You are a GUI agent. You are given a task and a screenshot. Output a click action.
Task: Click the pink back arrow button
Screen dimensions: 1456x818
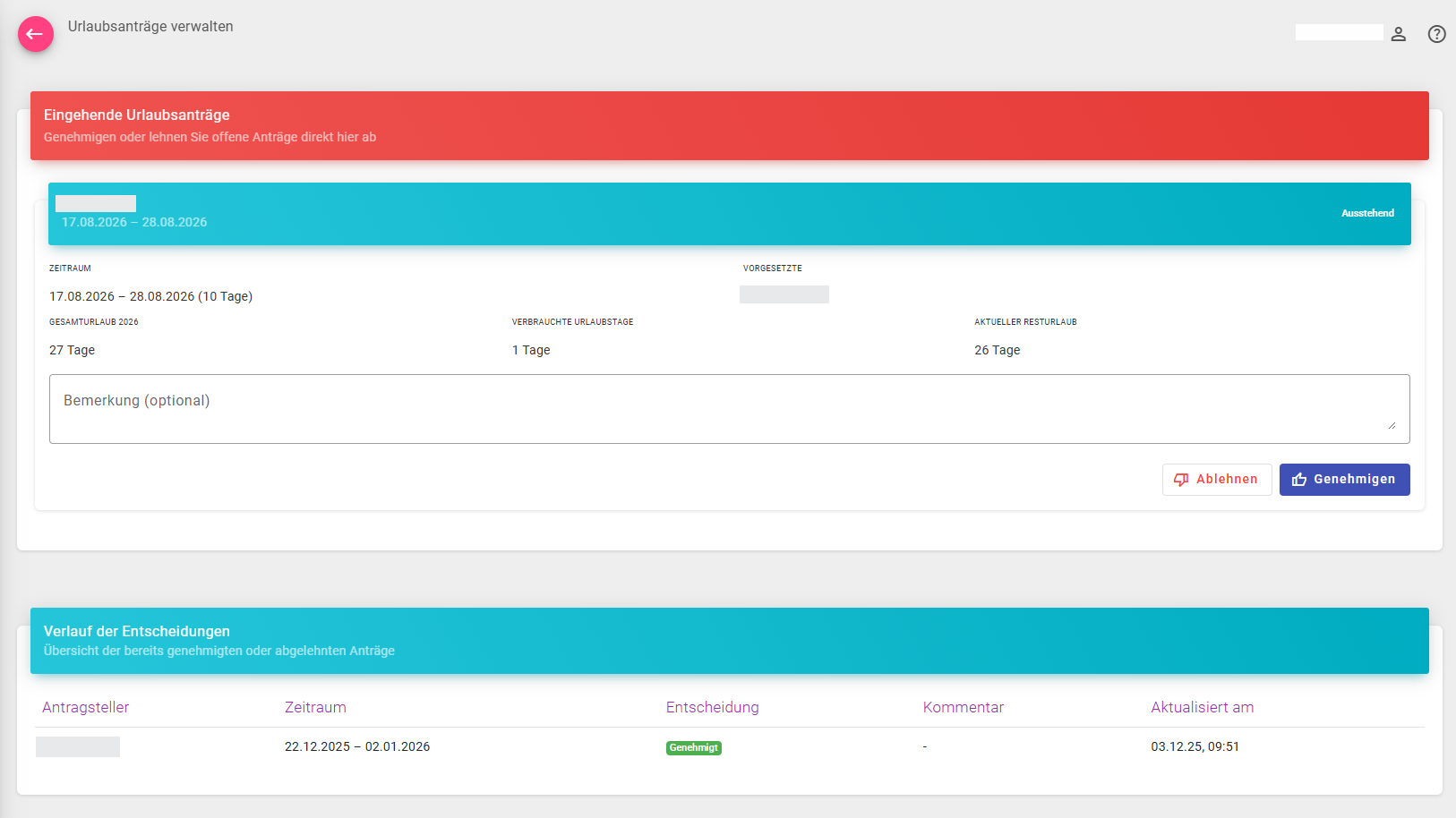click(36, 34)
